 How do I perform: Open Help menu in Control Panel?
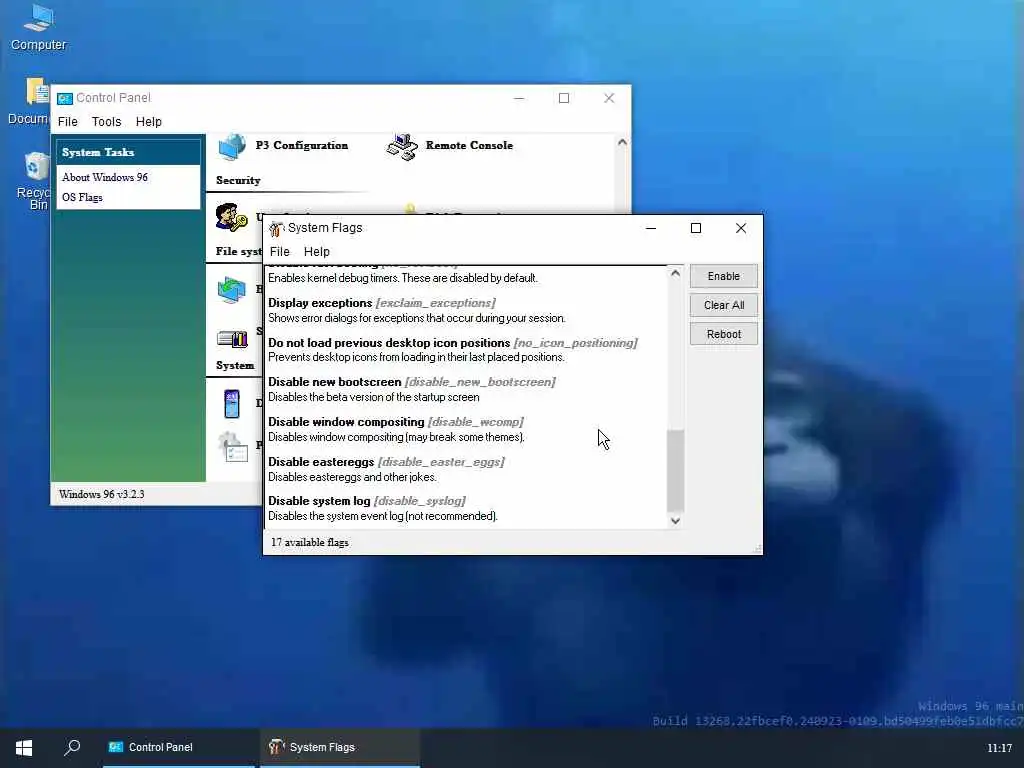[x=148, y=122]
